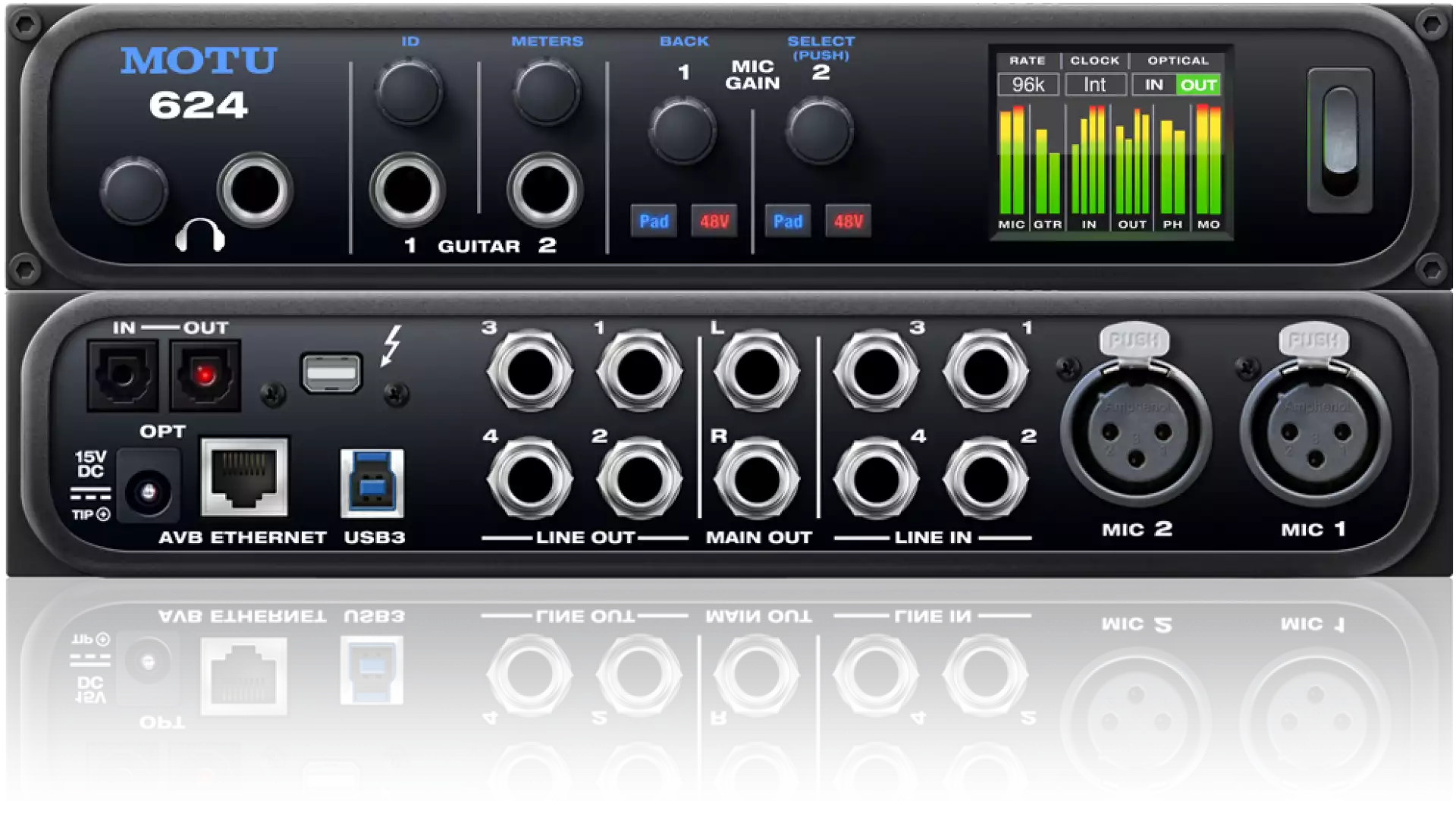Click the LINE IN label

pyautogui.click(x=933, y=538)
